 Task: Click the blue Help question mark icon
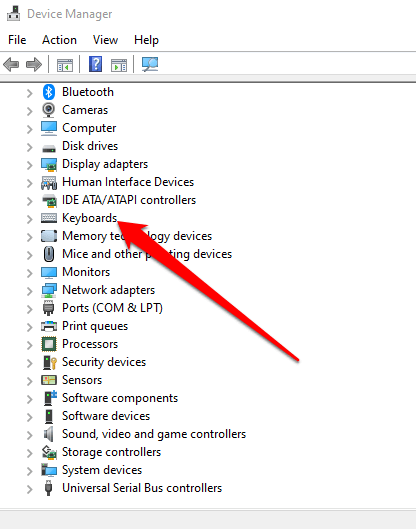click(95, 64)
